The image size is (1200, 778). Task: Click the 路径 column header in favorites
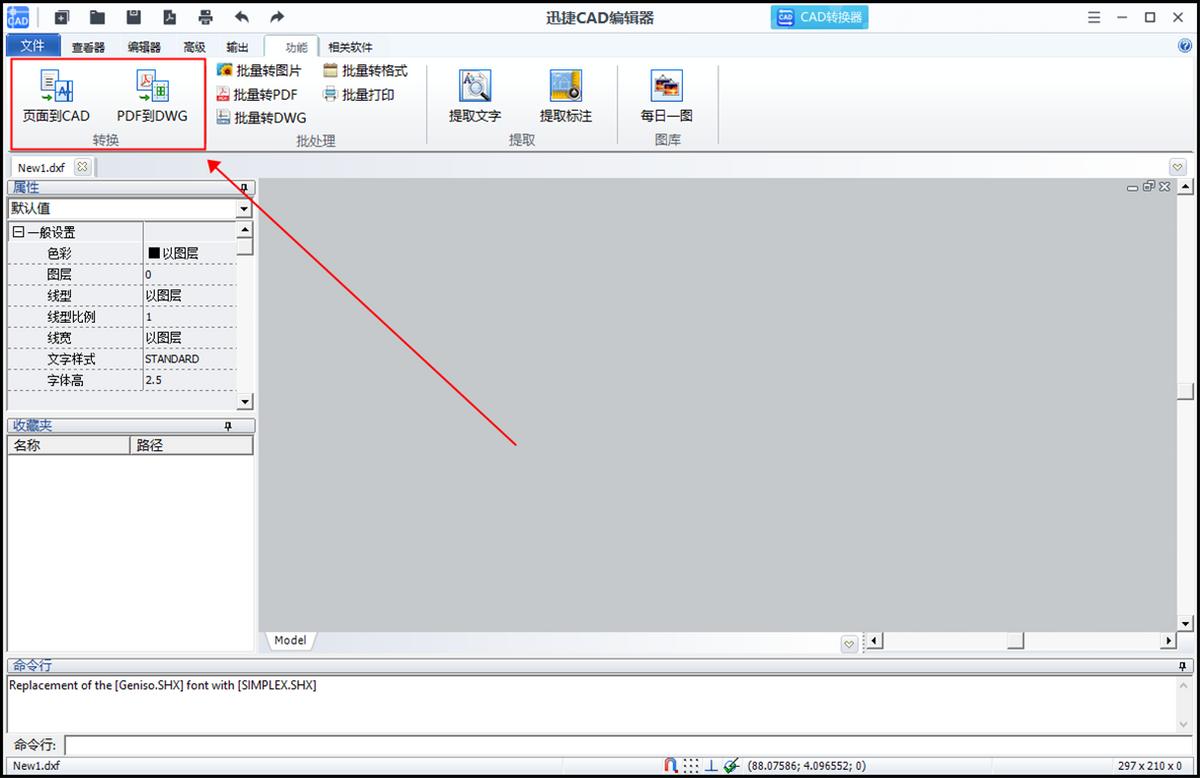point(192,446)
